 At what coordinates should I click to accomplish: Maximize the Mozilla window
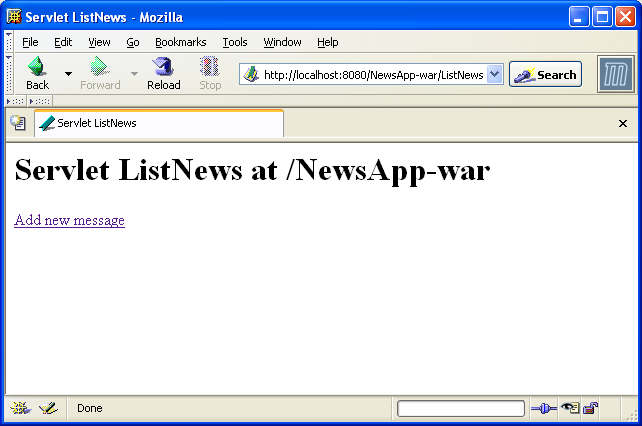pos(602,17)
